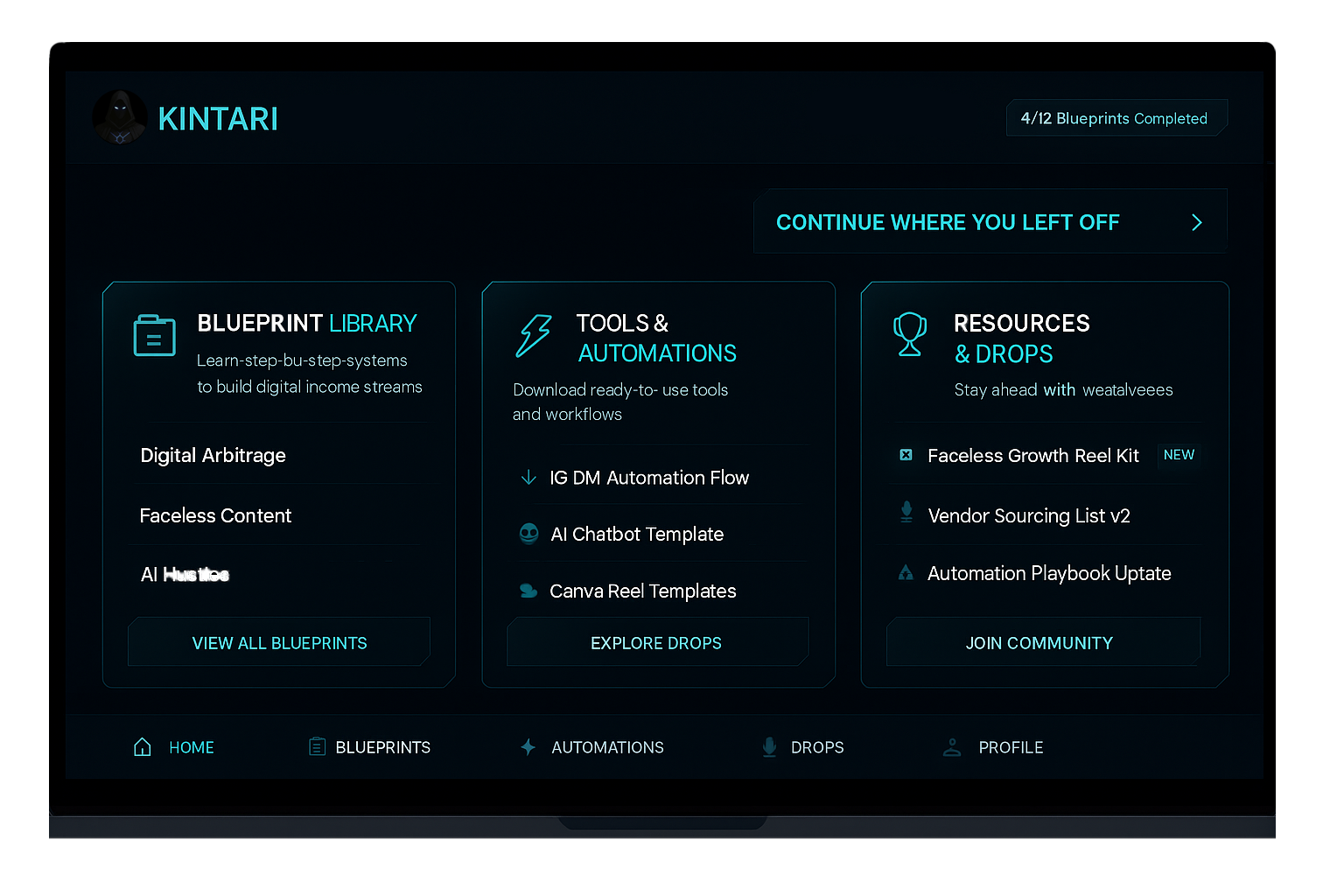Click the hooded figure Kintari logo

coord(120,117)
